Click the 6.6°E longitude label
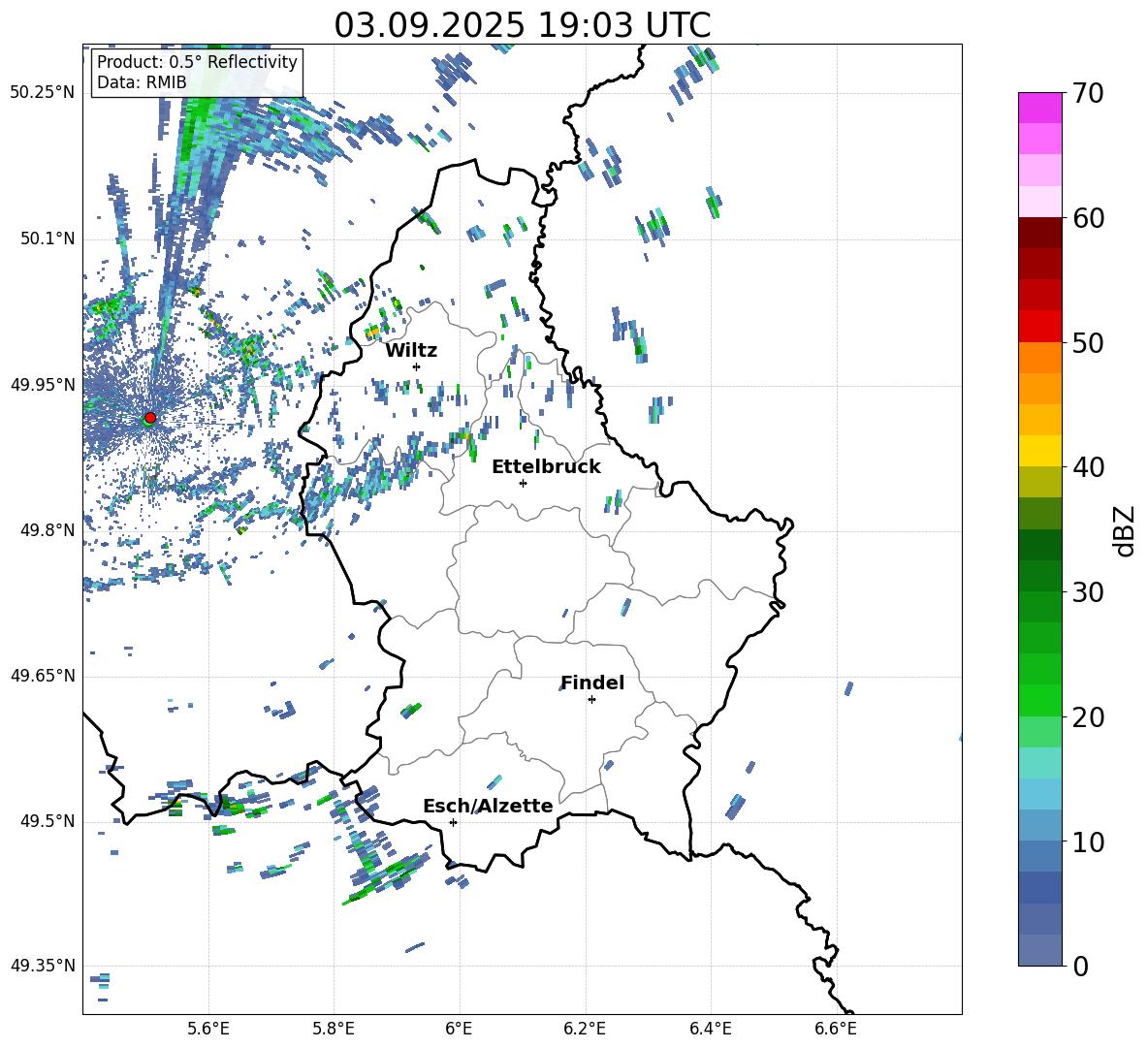This screenshot has width=1148, height=1048. (836, 1029)
